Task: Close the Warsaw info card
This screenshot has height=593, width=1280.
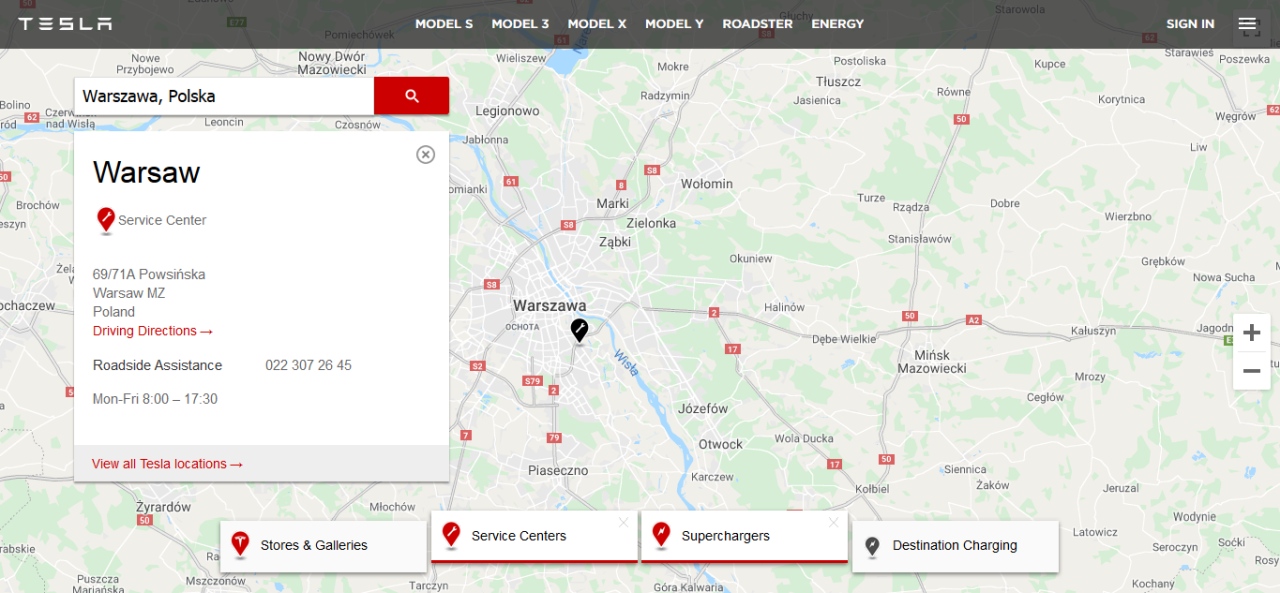Action: [x=426, y=154]
